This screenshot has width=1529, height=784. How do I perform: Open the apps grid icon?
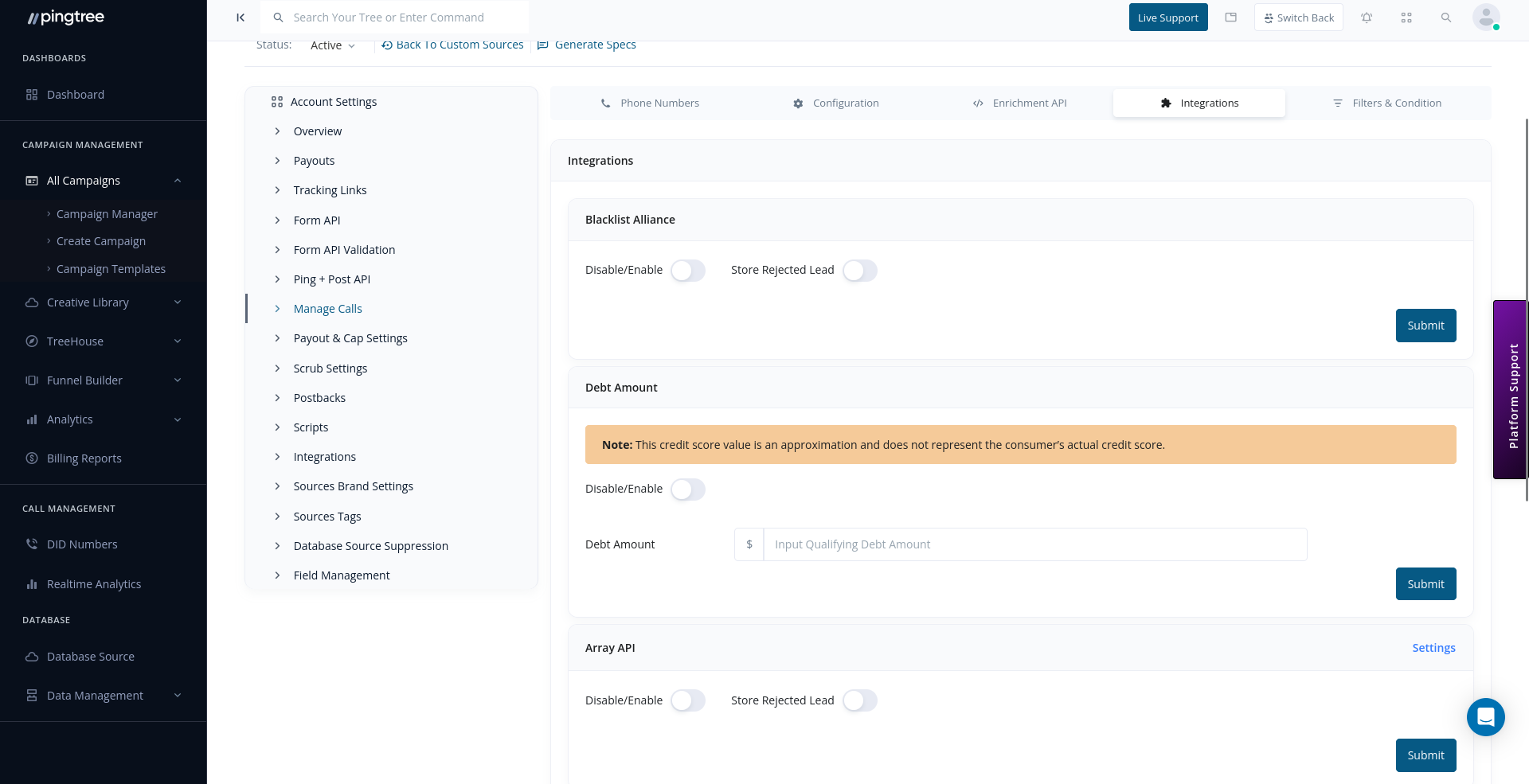(x=1406, y=17)
